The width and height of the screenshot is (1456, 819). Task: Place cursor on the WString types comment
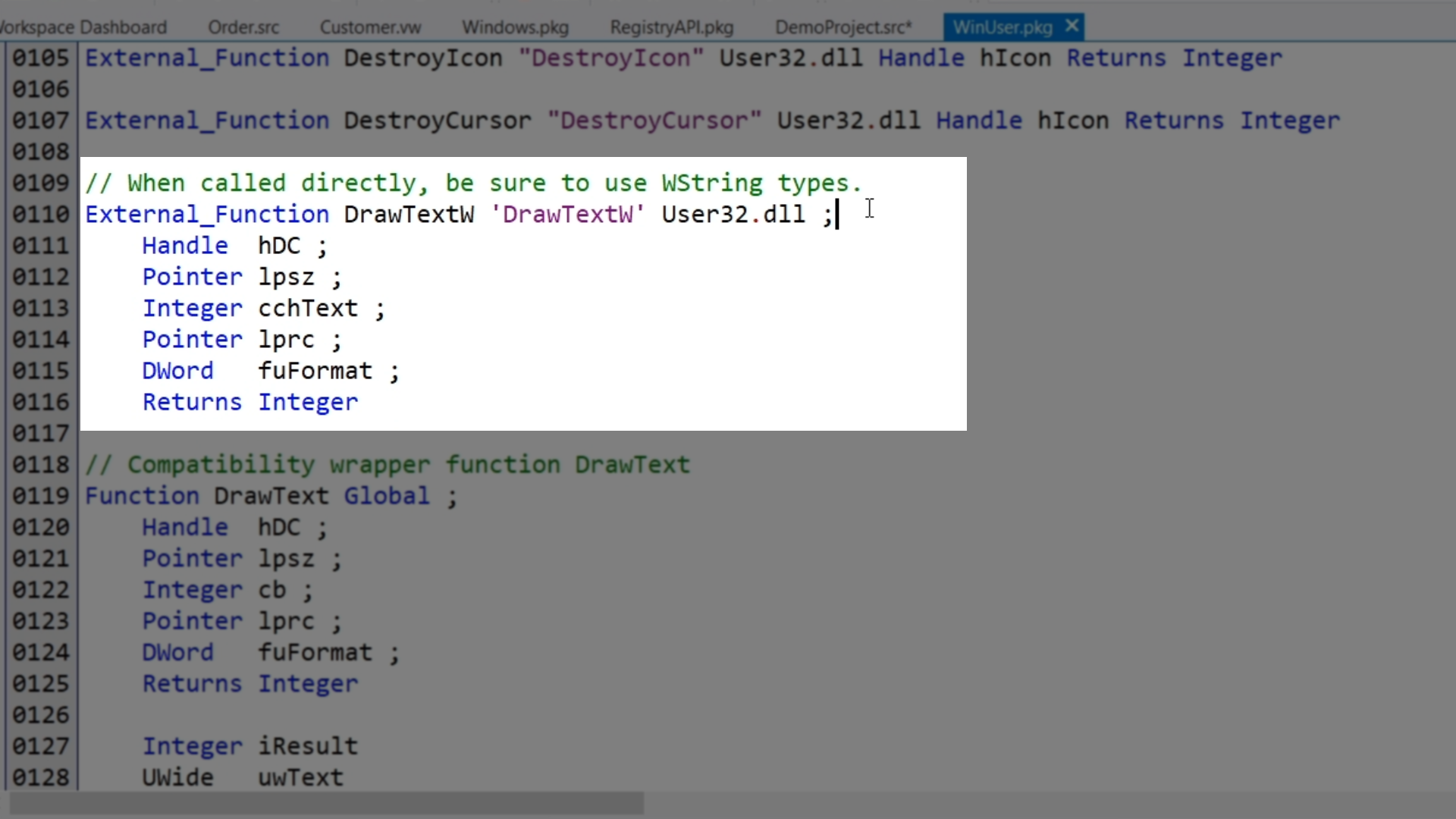point(473,184)
